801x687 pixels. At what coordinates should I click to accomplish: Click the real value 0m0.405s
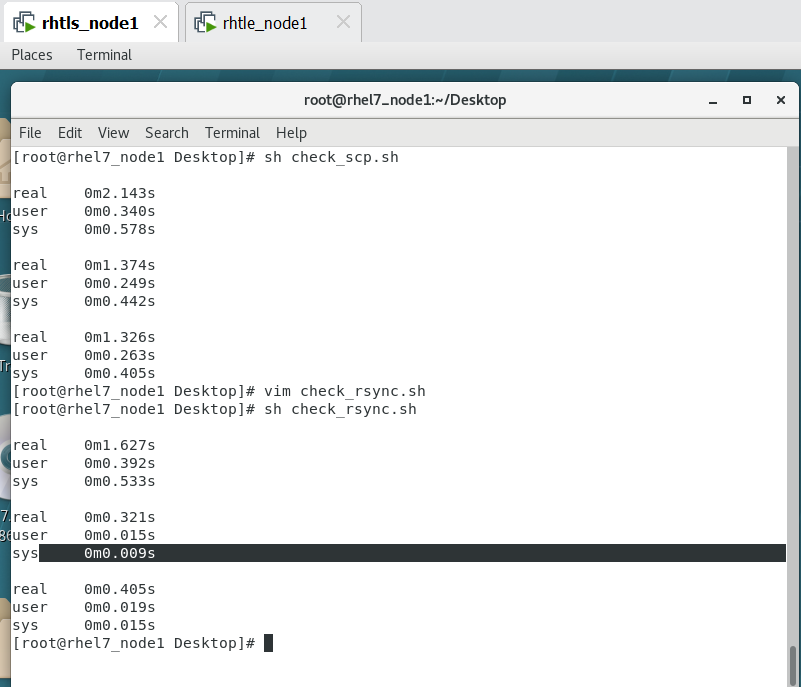pos(120,589)
